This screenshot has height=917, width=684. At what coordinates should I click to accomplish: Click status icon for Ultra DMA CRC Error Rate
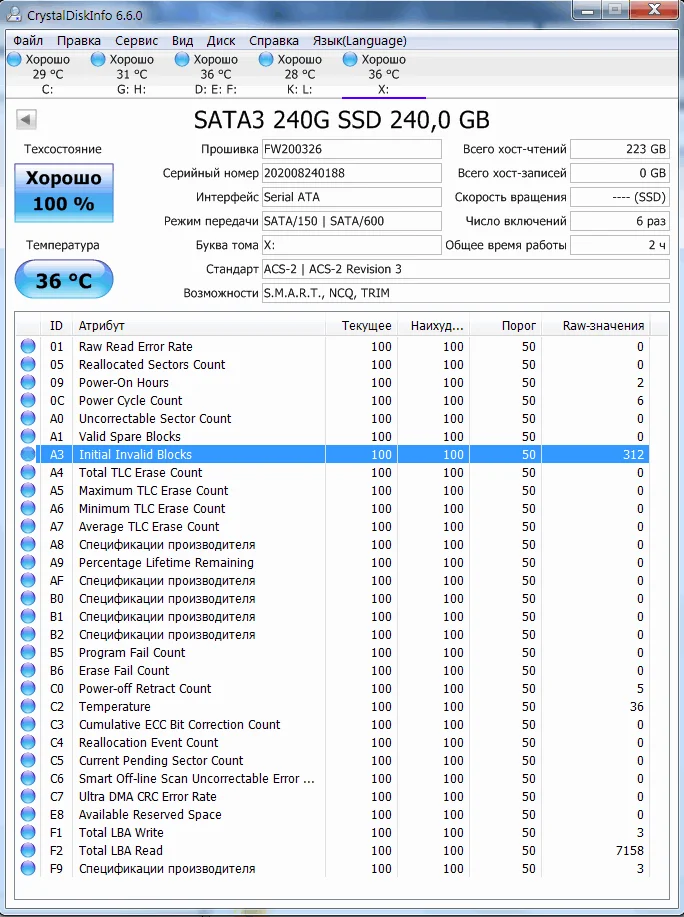click(x=28, y=797)
